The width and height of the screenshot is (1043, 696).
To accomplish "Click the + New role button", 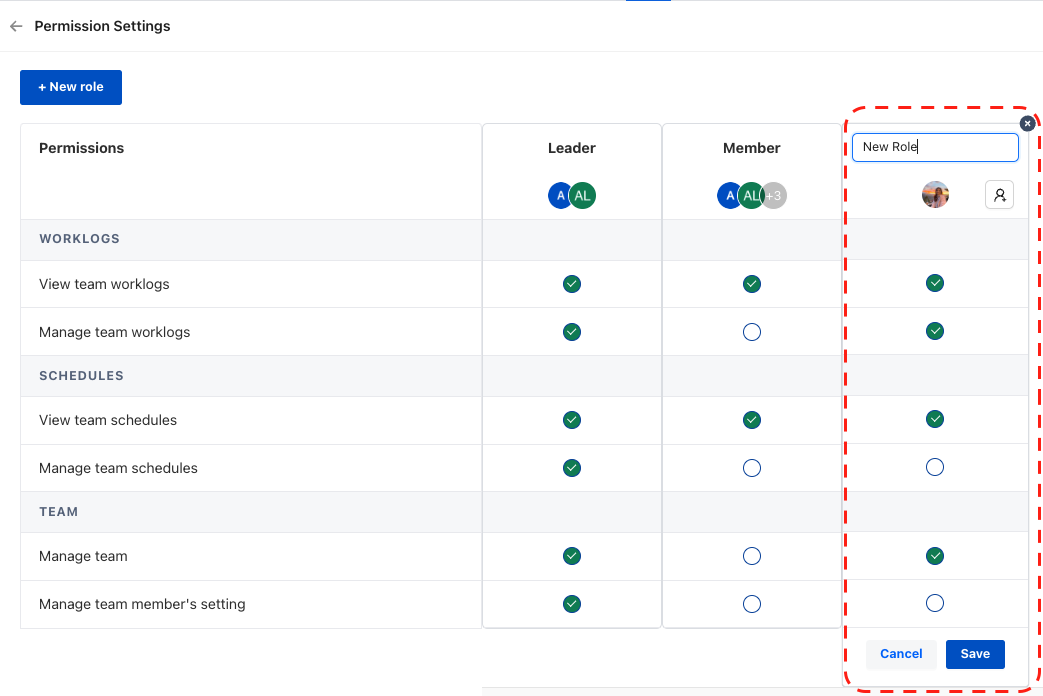I will click(71, 87).
